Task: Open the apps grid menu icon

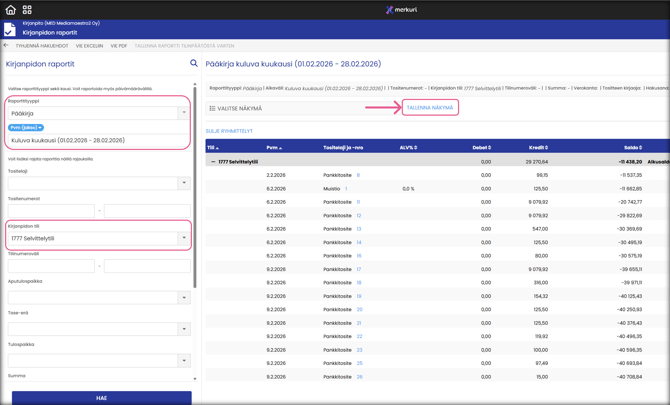Action: click(x=27, y=9)
